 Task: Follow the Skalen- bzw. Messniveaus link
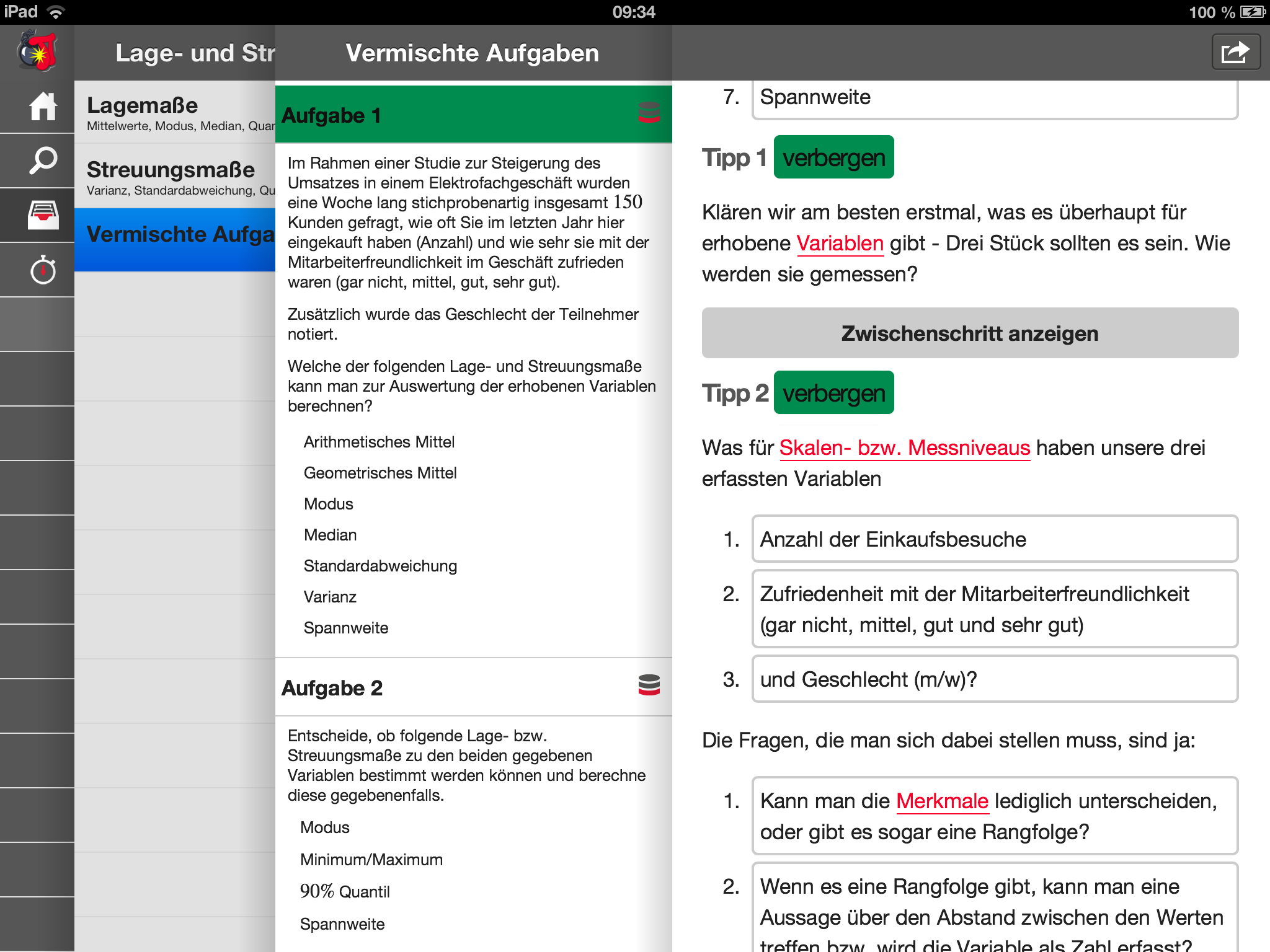pos(904,448)
